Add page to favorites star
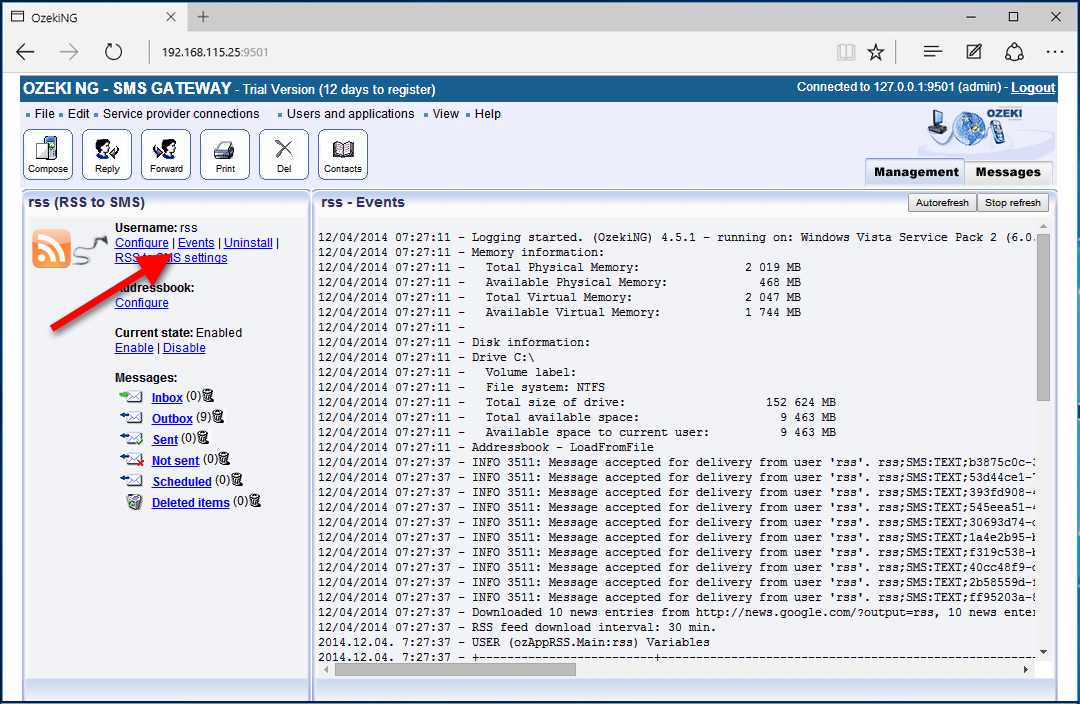The image size is (1080, 704). coord(875,52)
